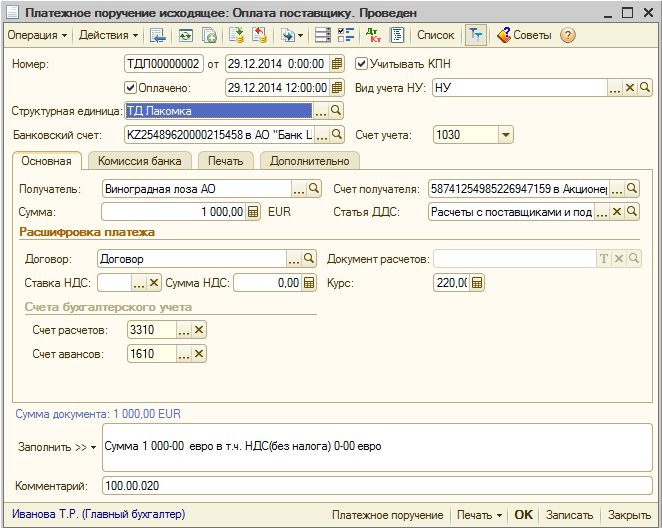The height and width of the screenshot is (528, 662).
Task: Open calculator for the Курс field
Action: coord(477,283)
